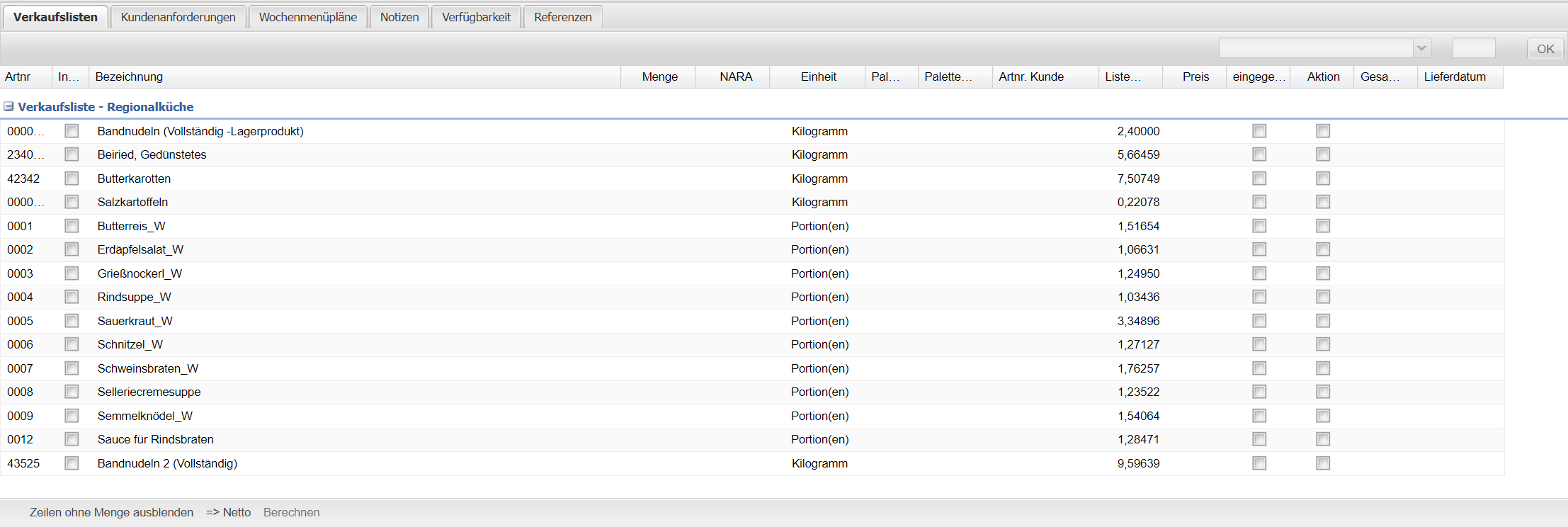
Task: Click the Berechnen link
Action: [x=291, y=512]
